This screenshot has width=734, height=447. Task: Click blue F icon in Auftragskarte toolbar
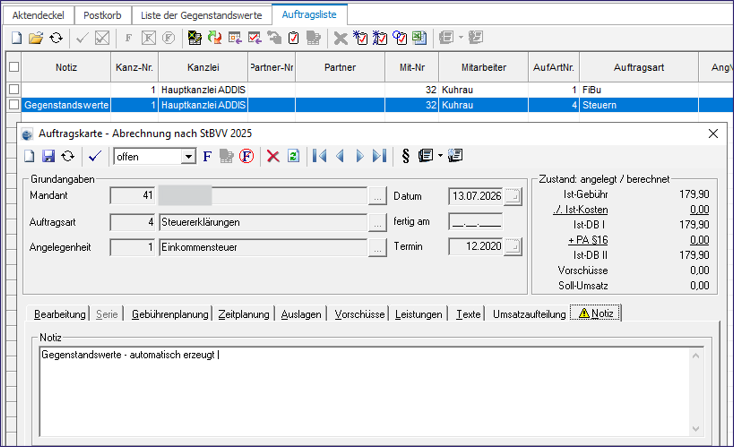[207, 156]
